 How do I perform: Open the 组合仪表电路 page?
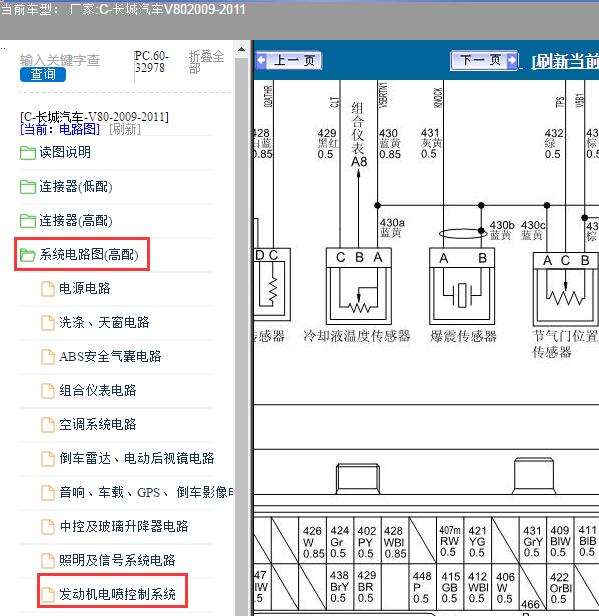click(98, 390)
